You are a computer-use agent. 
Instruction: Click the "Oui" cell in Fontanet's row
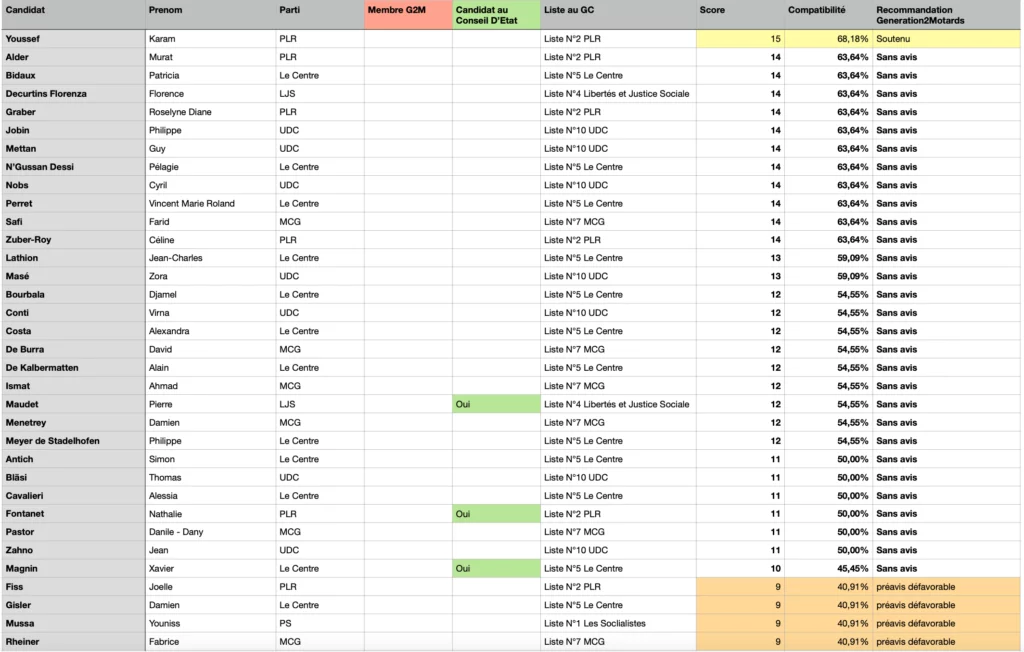coord(496,514)
